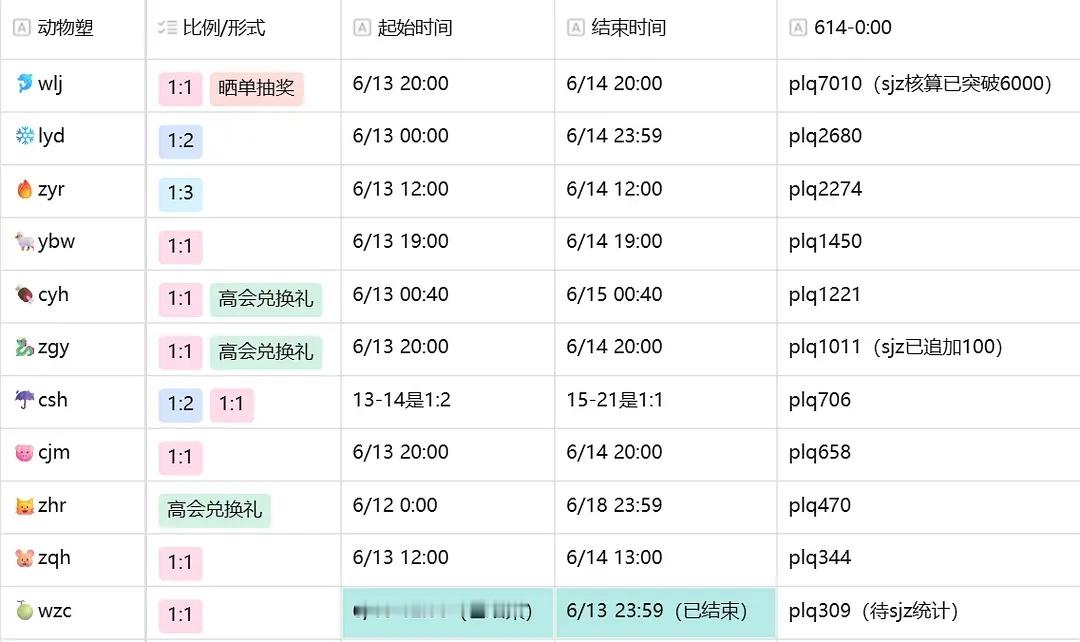This screenshot has width=1080, height=642.
Task: Click the sheep emoji in the ybw row
Action: click(24, 241)
